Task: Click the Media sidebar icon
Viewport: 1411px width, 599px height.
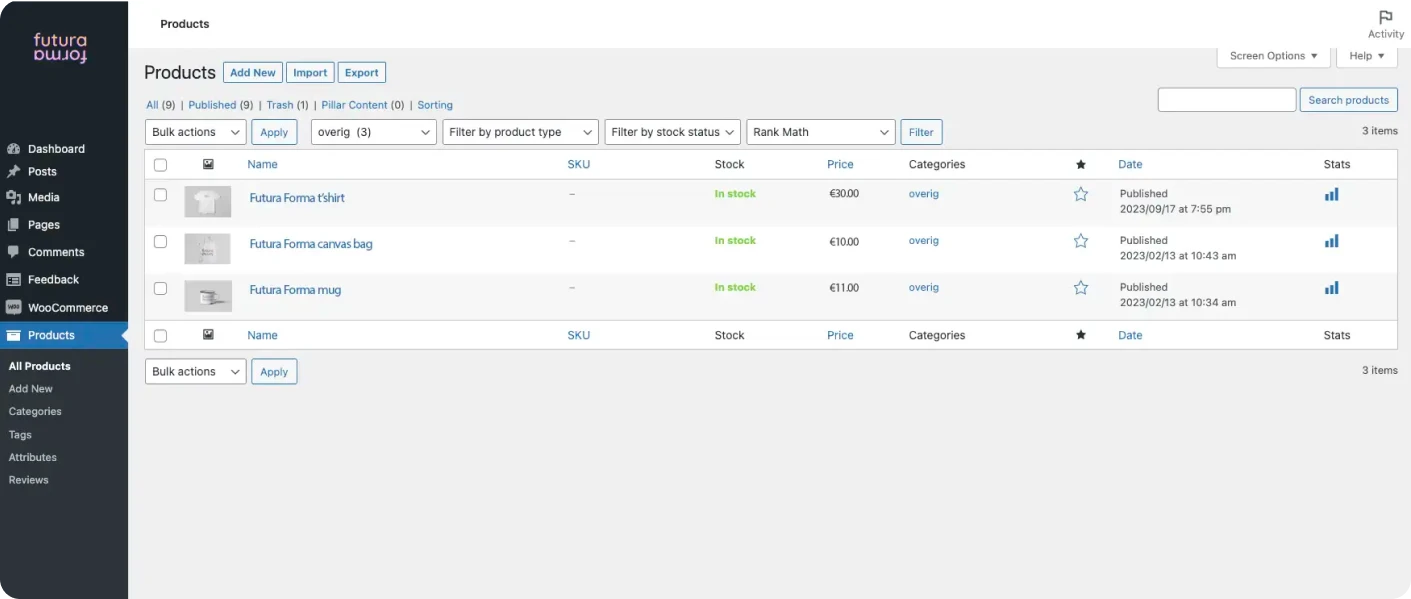Action: [13, 197]
